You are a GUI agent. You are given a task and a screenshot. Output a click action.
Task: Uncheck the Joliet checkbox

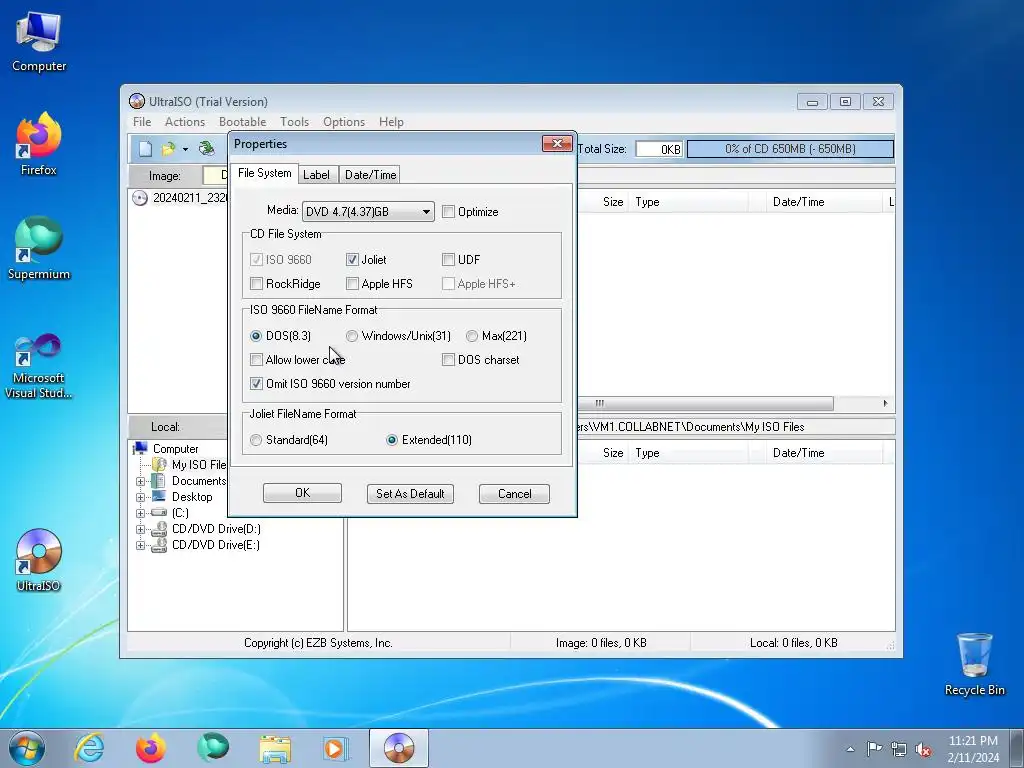[x=352, y=259]
